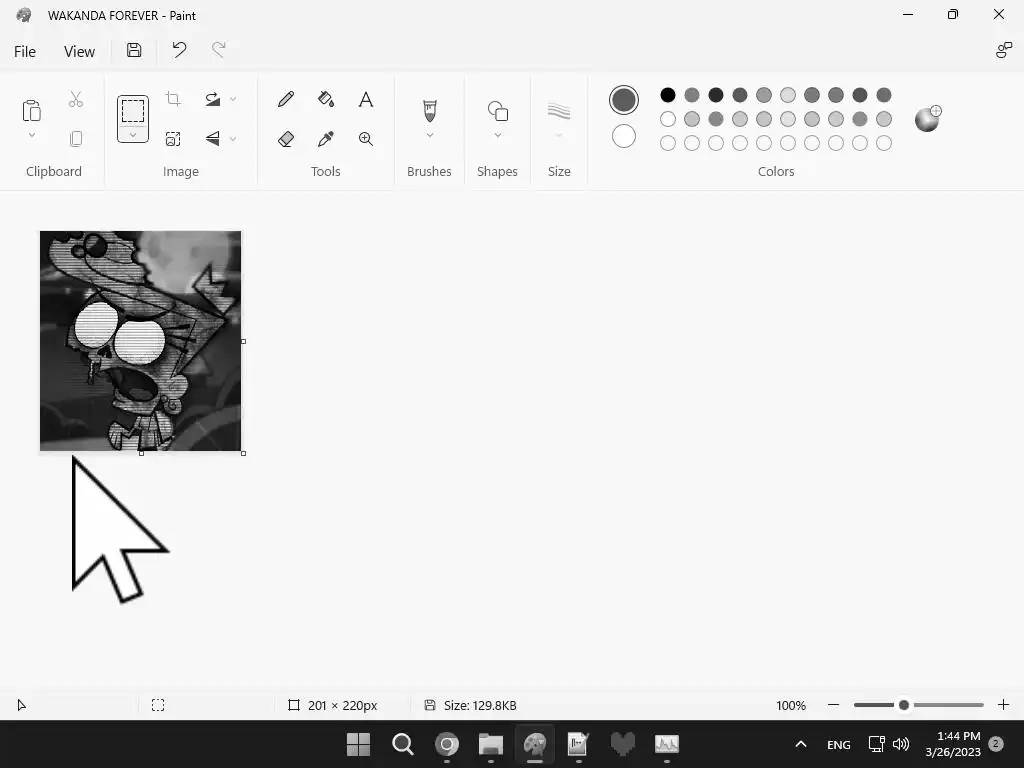Screen dimensions: 1024x768
Task: Select the Pencil tool
Action: point(286,99)
